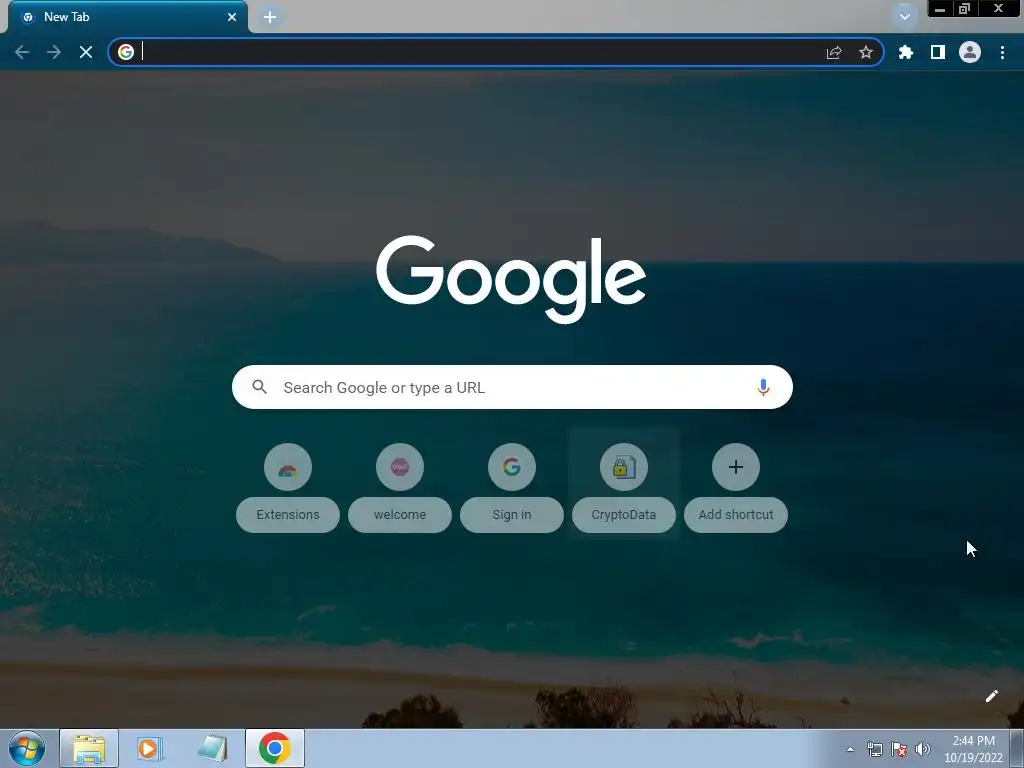Click the welcome shortcut label
Viewport: 1024px width, 768px height.
coord(400,515)
